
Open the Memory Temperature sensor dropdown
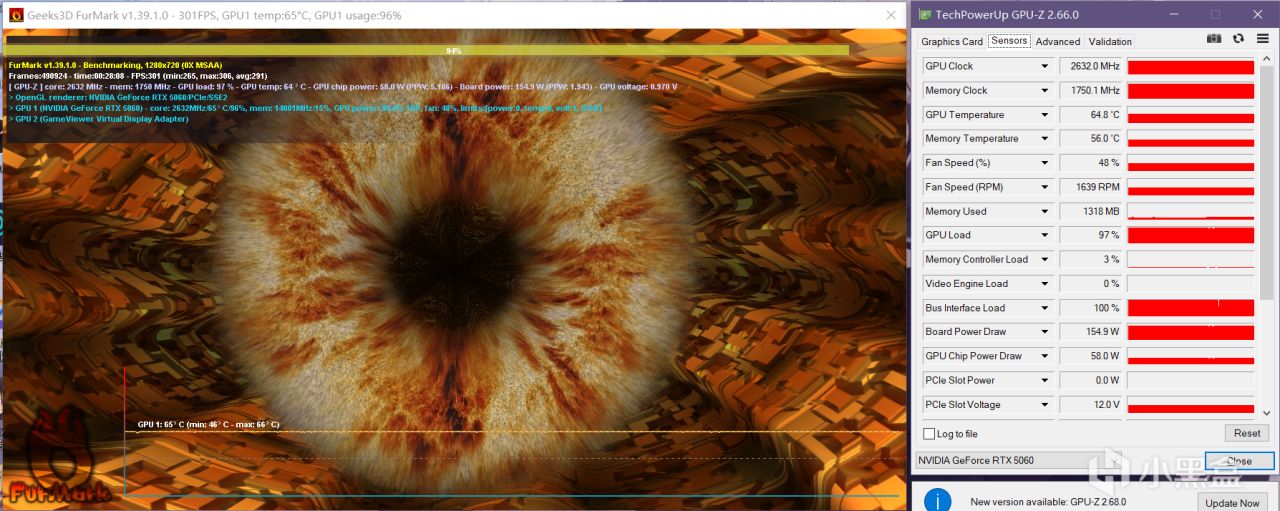1045,139
